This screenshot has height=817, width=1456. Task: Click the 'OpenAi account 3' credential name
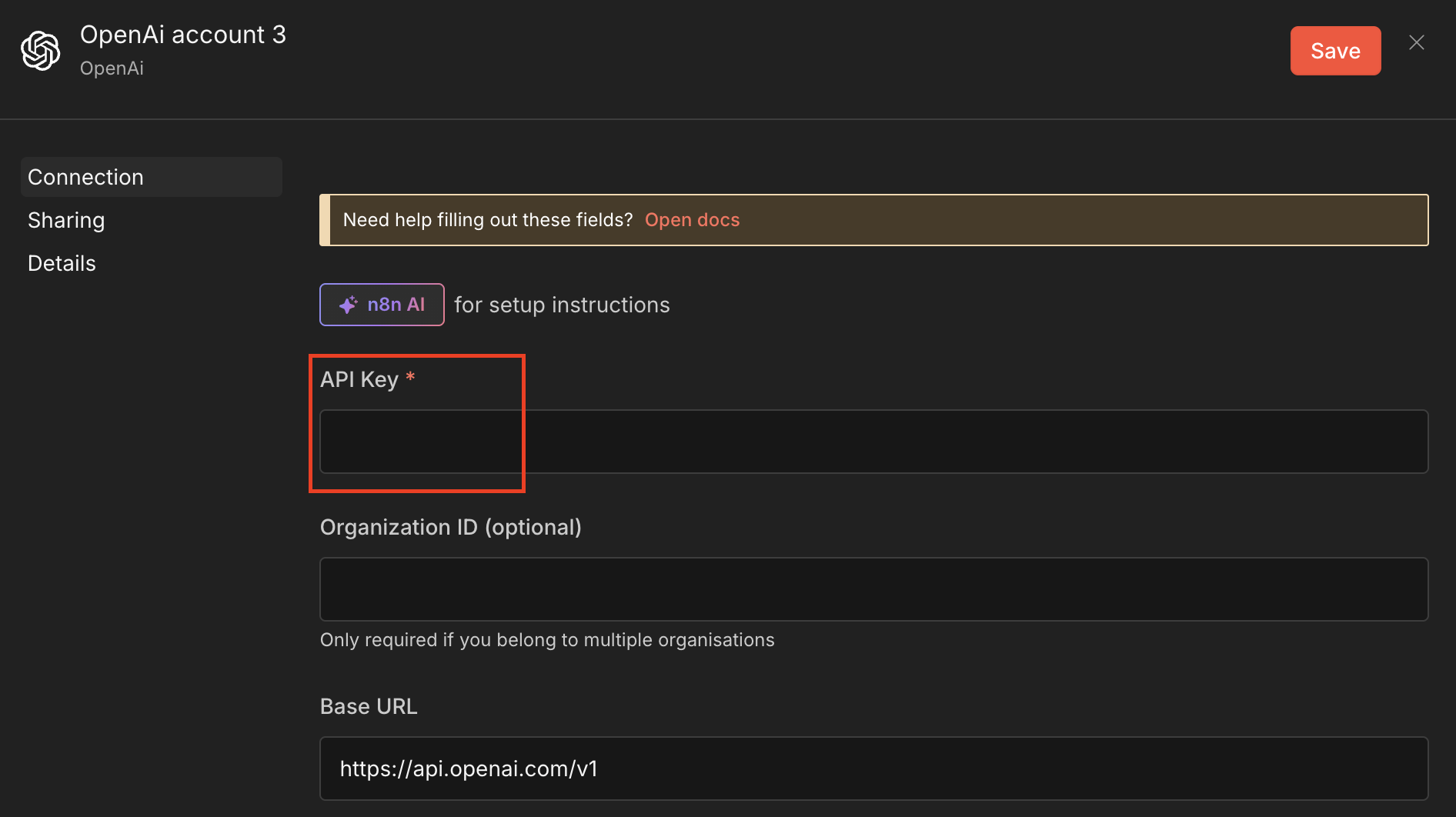point(183,35)
